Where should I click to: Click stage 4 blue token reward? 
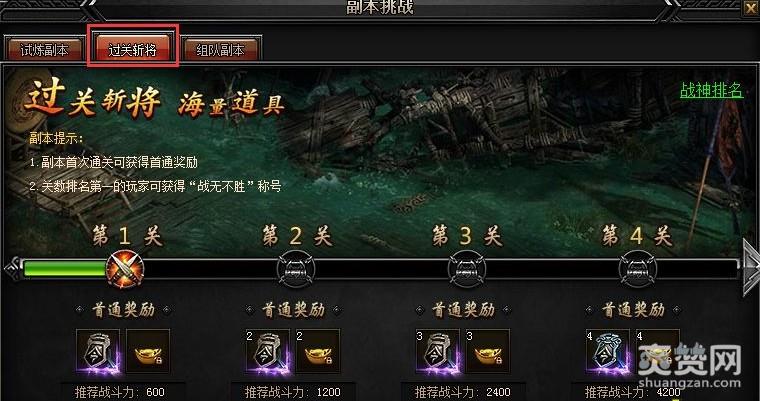(x=608, y=351)
